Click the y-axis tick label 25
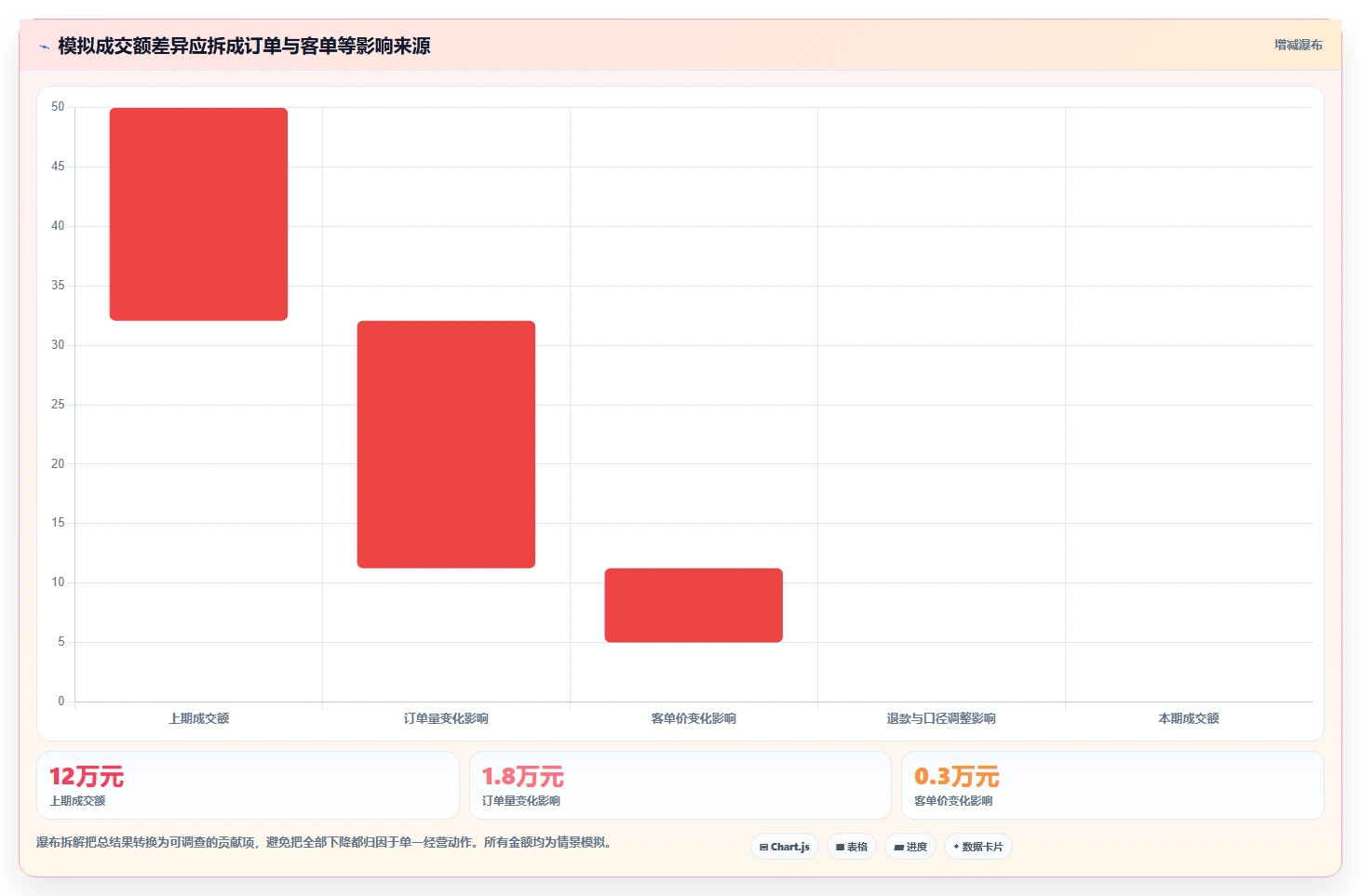The width and height of the screenshot is (1361, 896). pos(58,404)
